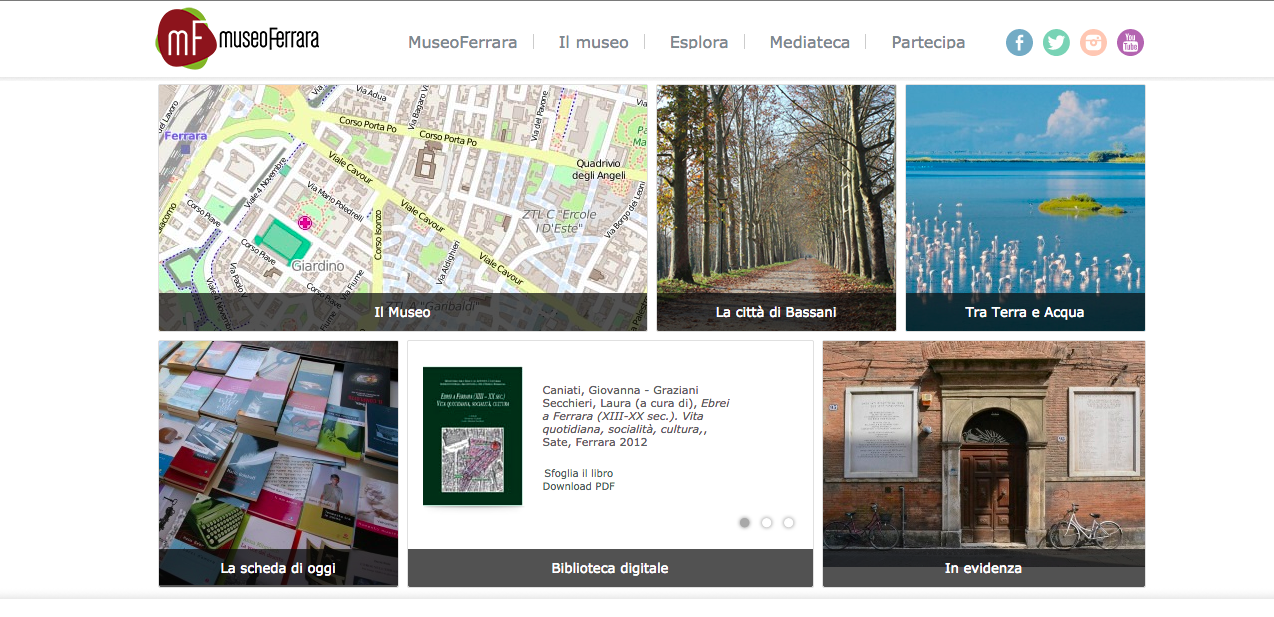The height and width of the screenshot is (617, 1274).
Task: Click the green book cover thumbnail
Action: (472, 435)
